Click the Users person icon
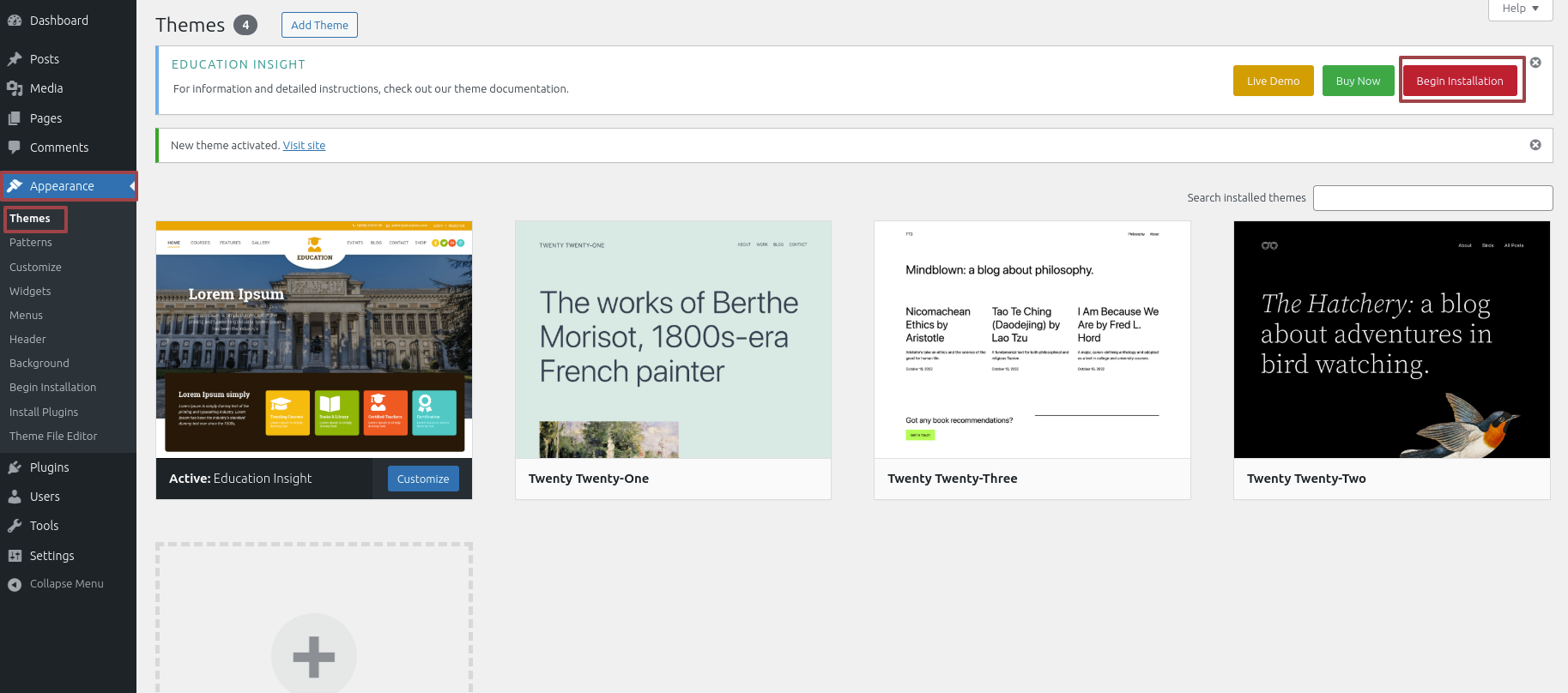Screen dimensions: 1568x693 15,497
